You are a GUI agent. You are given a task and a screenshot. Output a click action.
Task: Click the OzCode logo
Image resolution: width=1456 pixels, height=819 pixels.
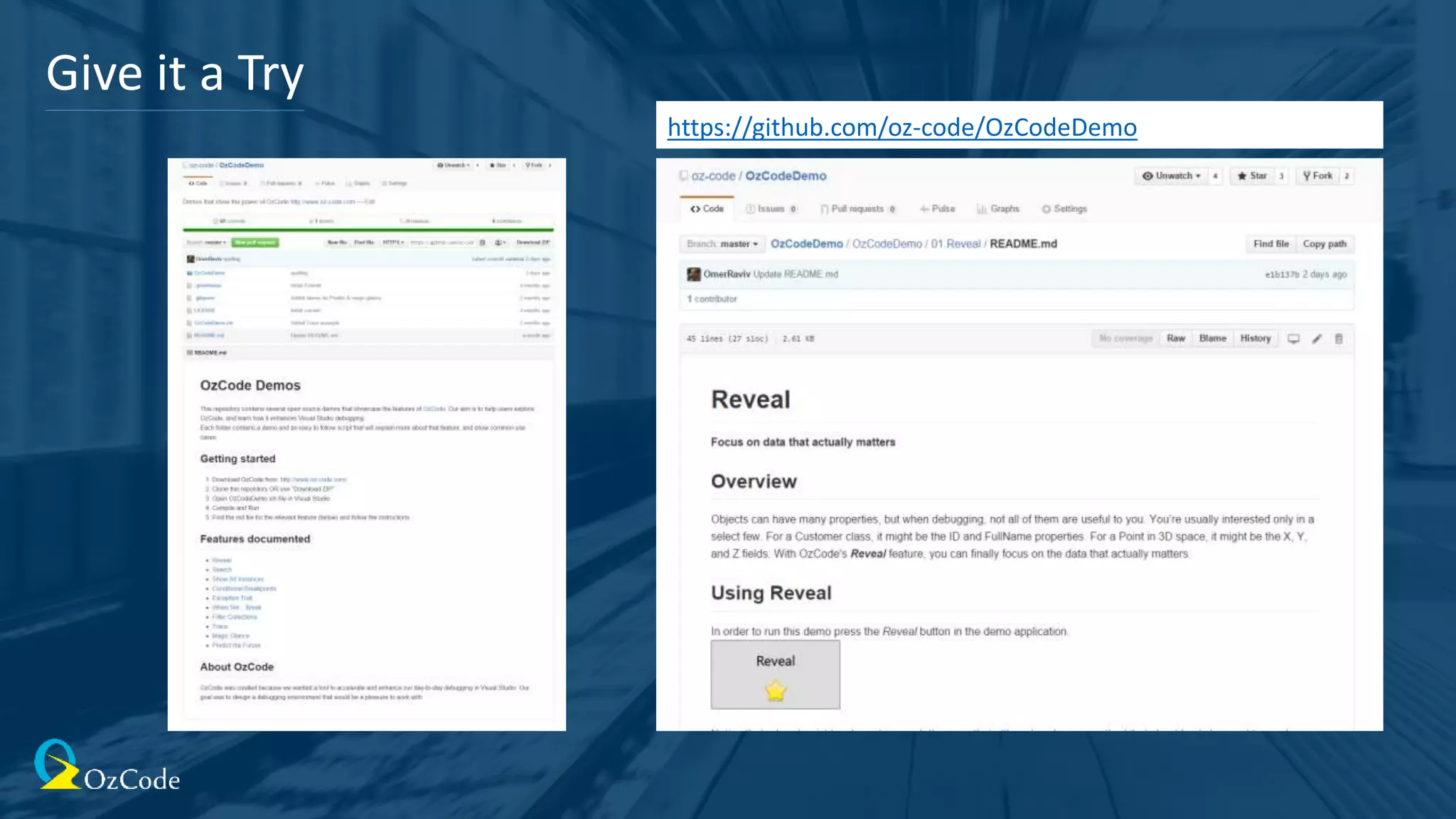[107, 766]
